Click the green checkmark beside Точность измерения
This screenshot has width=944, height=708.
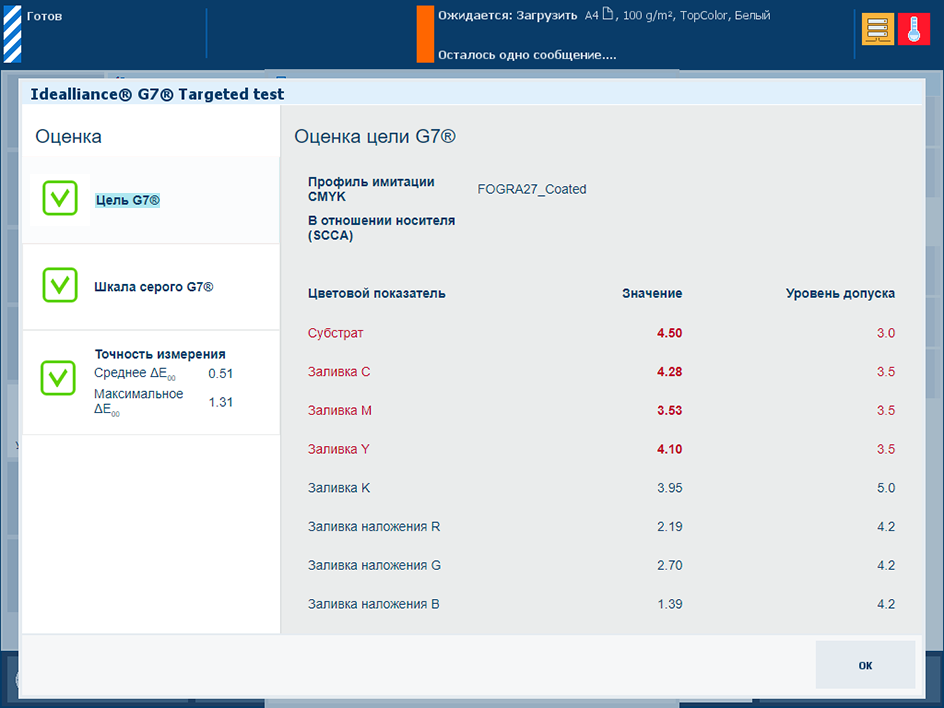58,378
